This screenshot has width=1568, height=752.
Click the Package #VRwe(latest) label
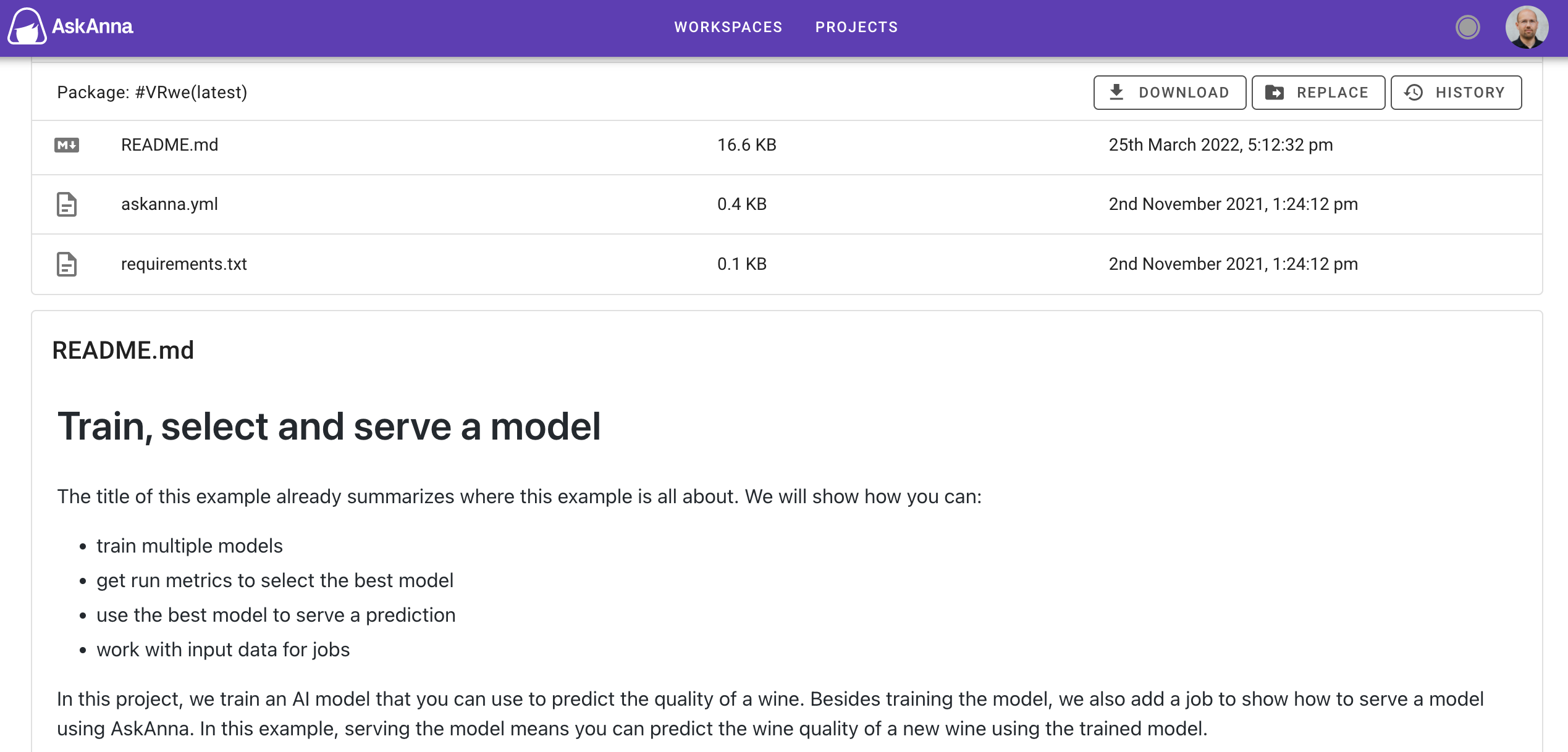point(152,93)
